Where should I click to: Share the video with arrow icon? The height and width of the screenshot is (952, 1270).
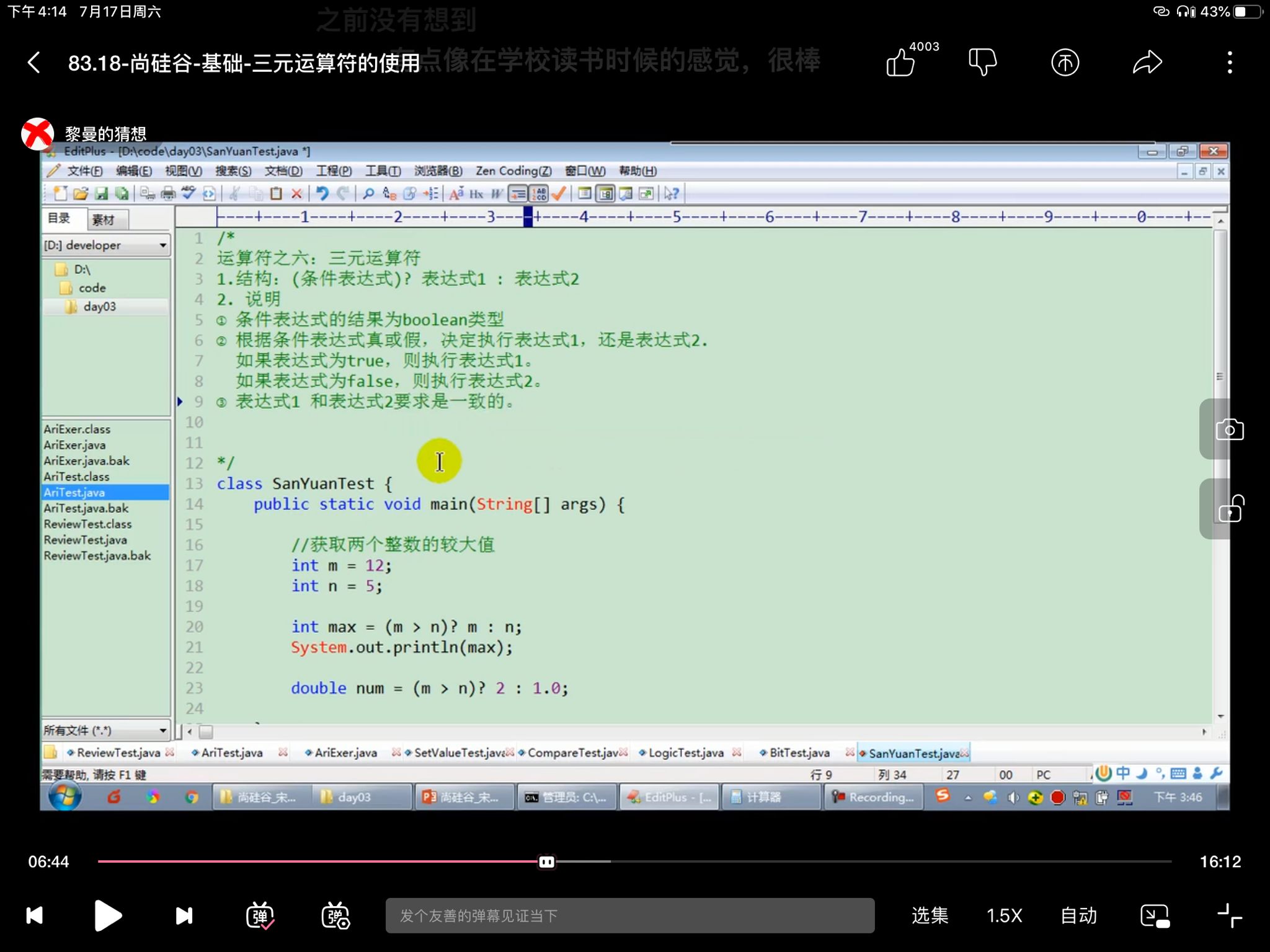click(x=1147, y=63)
